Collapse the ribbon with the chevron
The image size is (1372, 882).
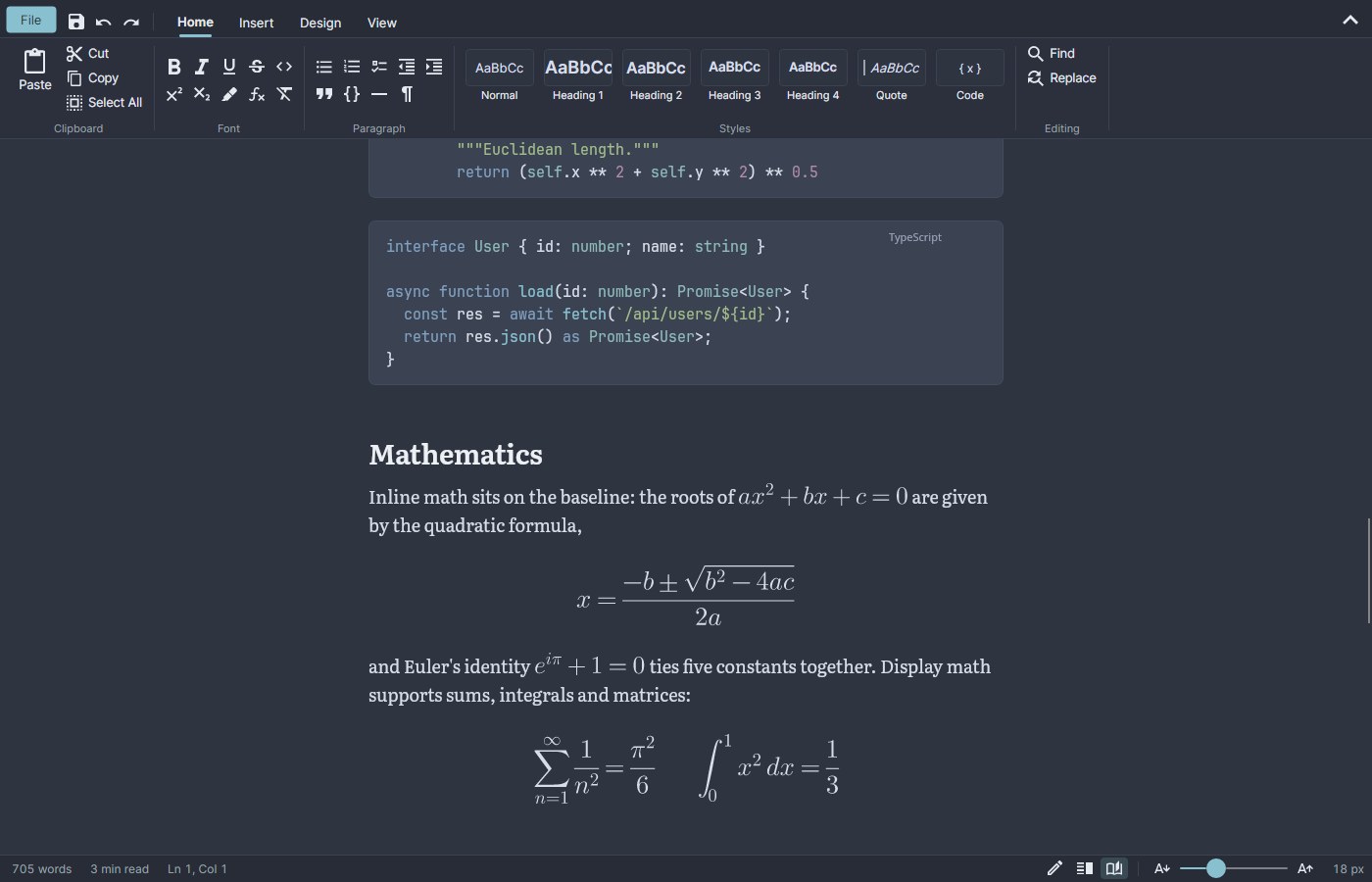coord(1350,21)
